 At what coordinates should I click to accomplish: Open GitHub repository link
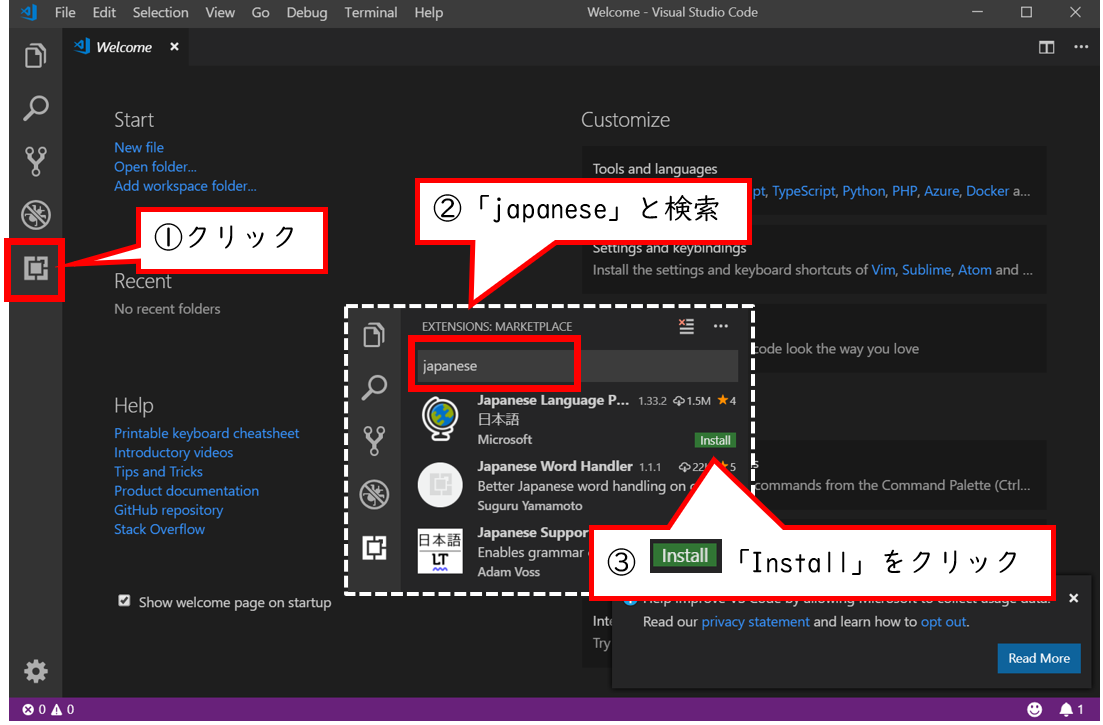(169, 510)
